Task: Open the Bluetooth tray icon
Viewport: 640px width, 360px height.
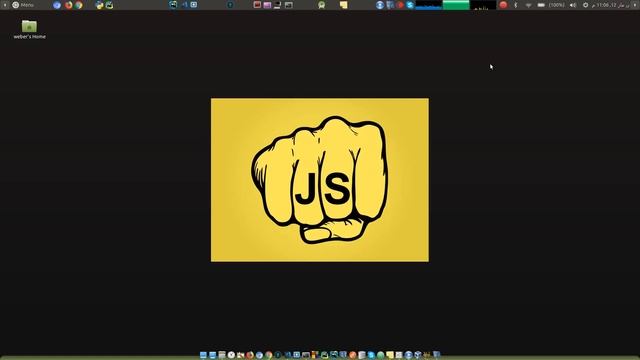Action: (x=516, y=5)
